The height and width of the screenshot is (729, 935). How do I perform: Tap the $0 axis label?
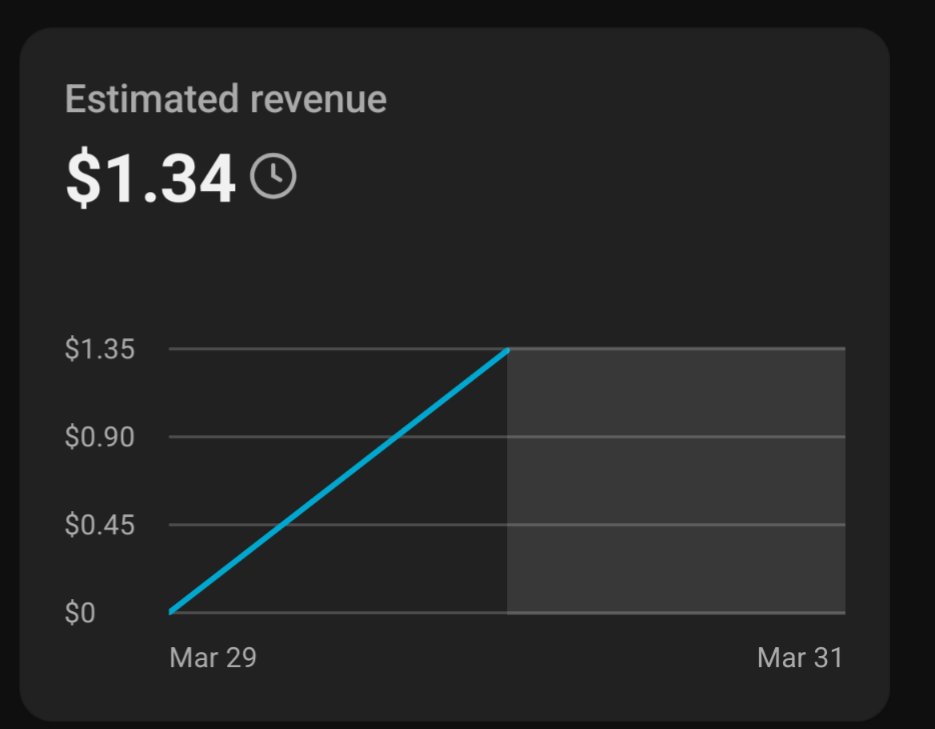(80, 612)
